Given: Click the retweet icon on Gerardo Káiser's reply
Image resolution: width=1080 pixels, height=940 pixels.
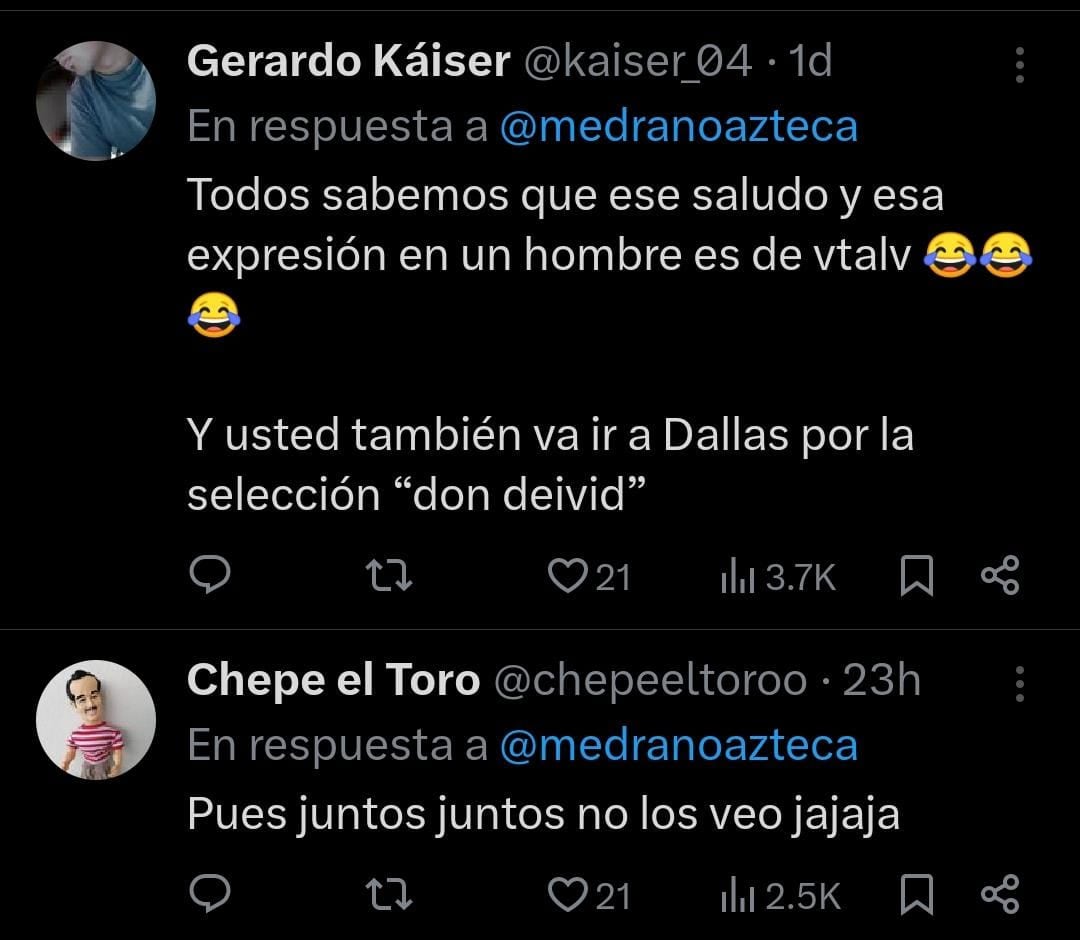Looking at the screenshot, I should (390, 573).
